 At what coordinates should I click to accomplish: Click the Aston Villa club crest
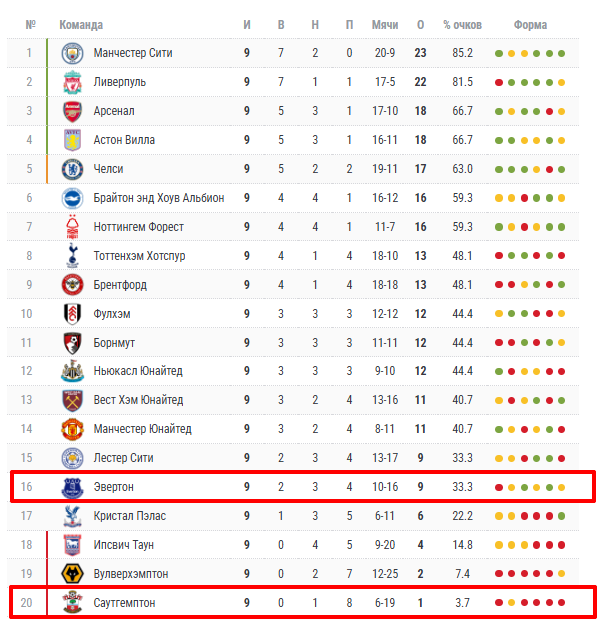coord(72,140)
